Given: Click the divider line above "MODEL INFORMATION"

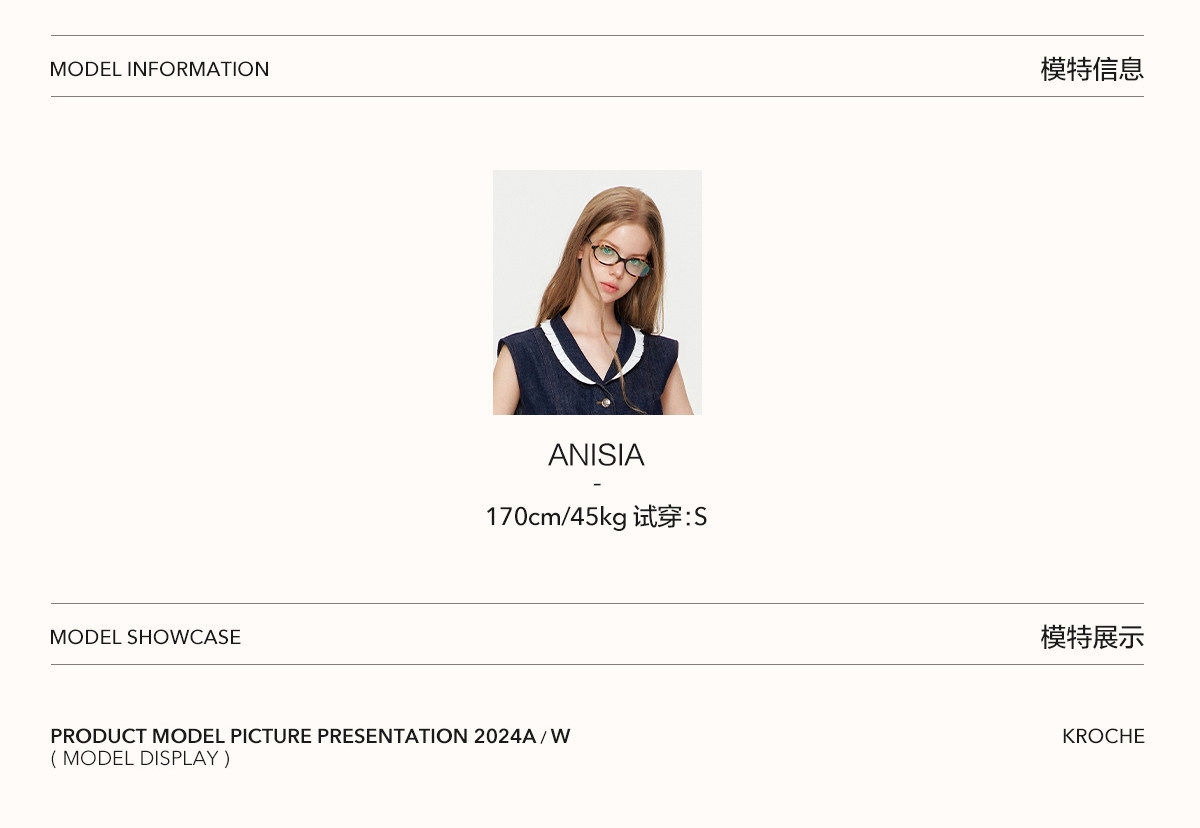Looking at the screenshot, I should click(x=597, y=36).
